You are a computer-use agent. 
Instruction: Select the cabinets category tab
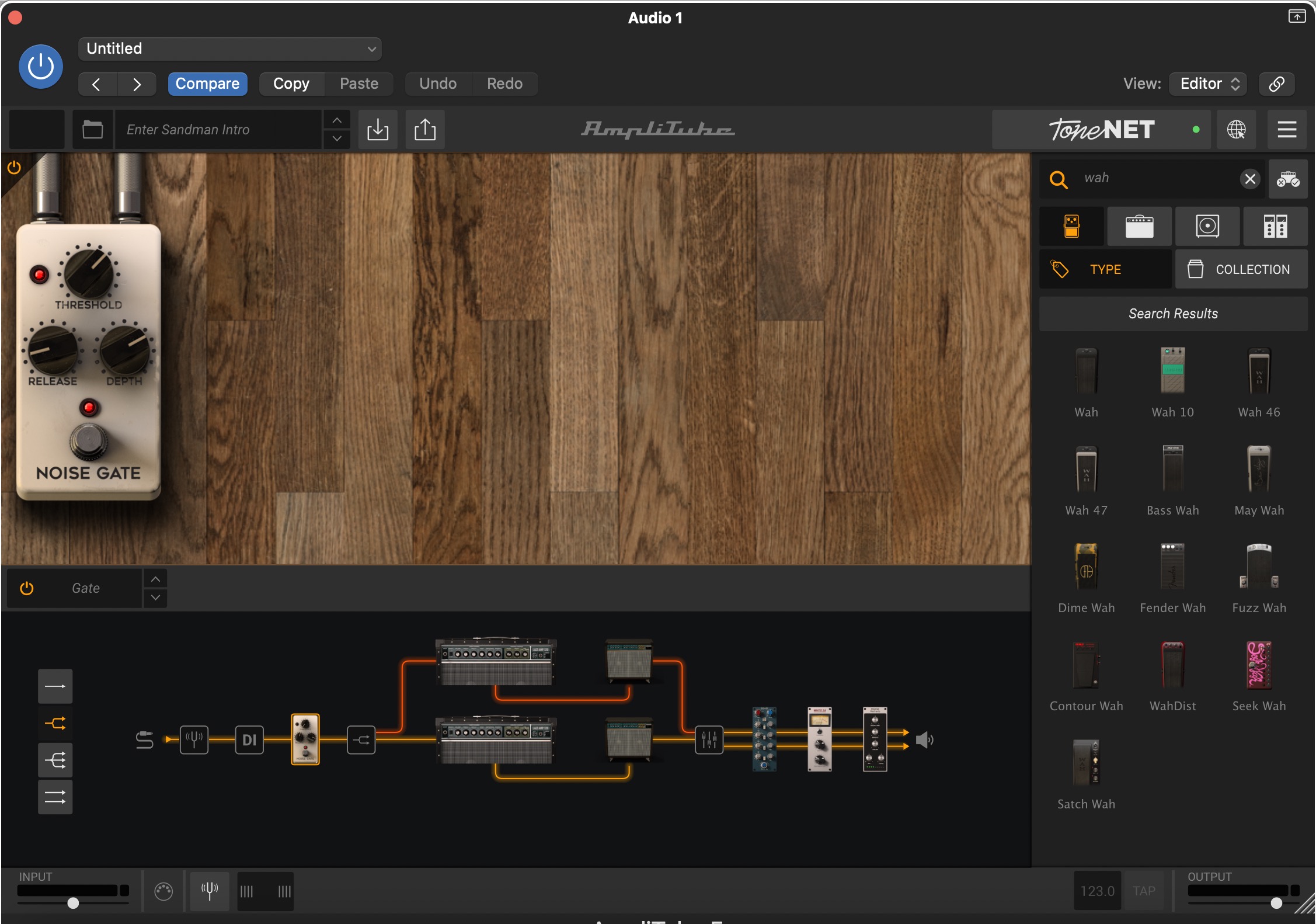[x=1207, y=226]
